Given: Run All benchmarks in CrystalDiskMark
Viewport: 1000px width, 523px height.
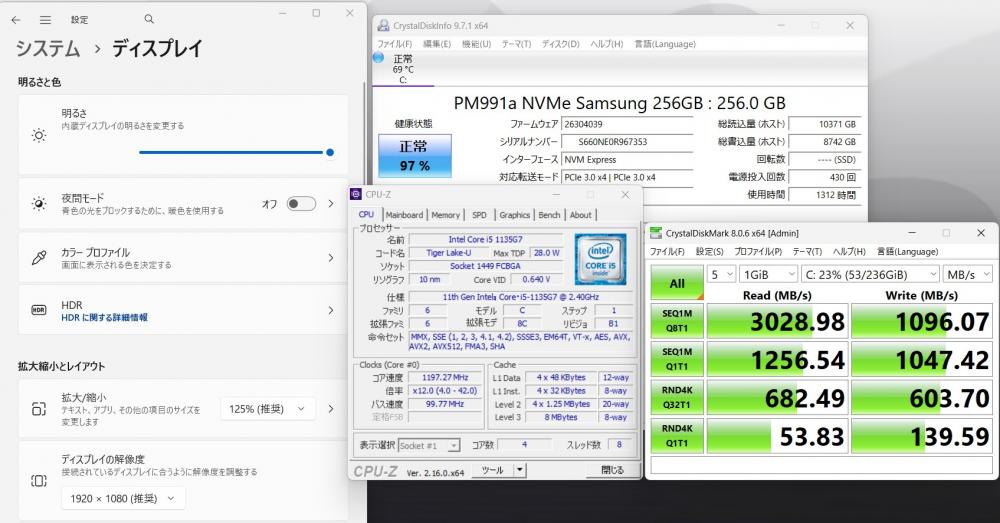Looking at the screenshot, I should pos(677,283).
